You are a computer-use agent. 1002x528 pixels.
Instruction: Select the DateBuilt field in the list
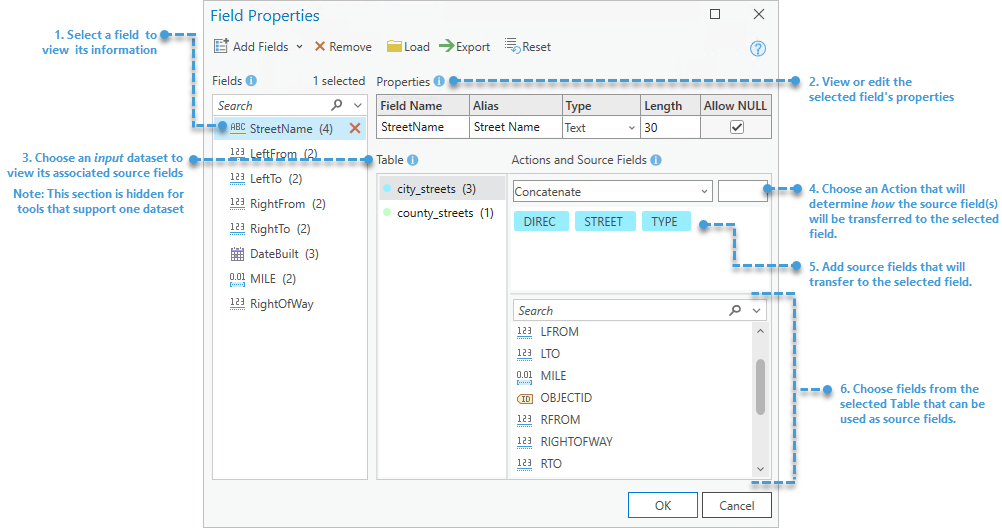tap(270, 254)
